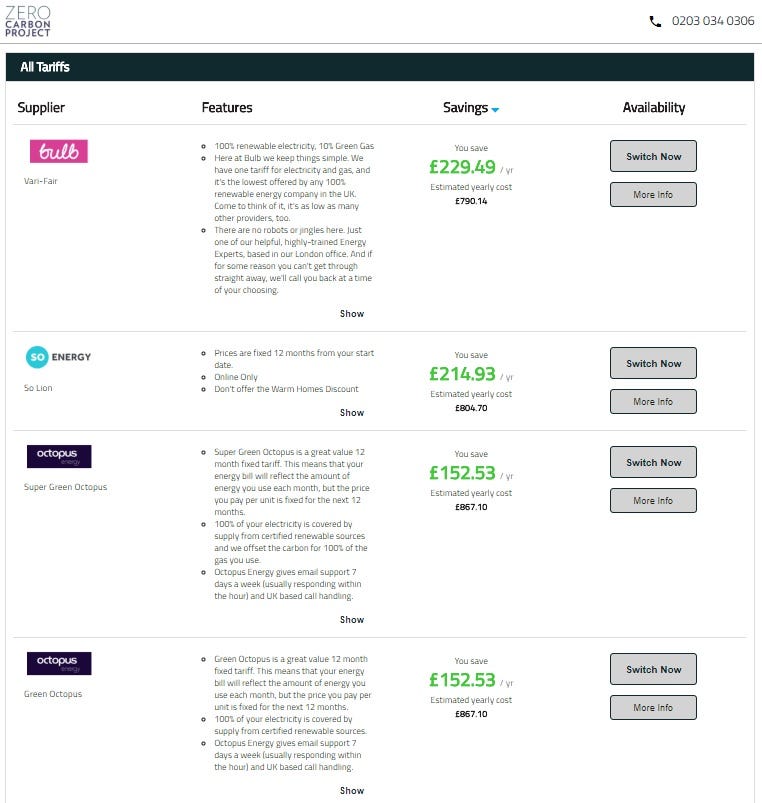This screenshot has width=762, height=803.
Task: Switch now to Super Green Octopus
Action: click(653, 462)
